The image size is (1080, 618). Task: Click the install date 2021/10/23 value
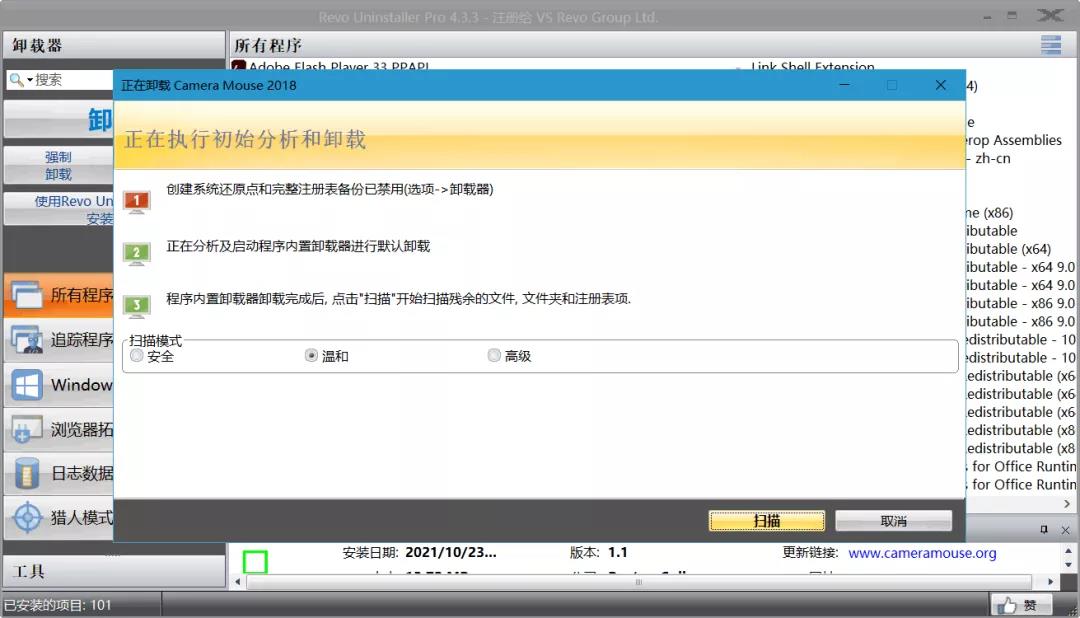click(x=450, y=553)
